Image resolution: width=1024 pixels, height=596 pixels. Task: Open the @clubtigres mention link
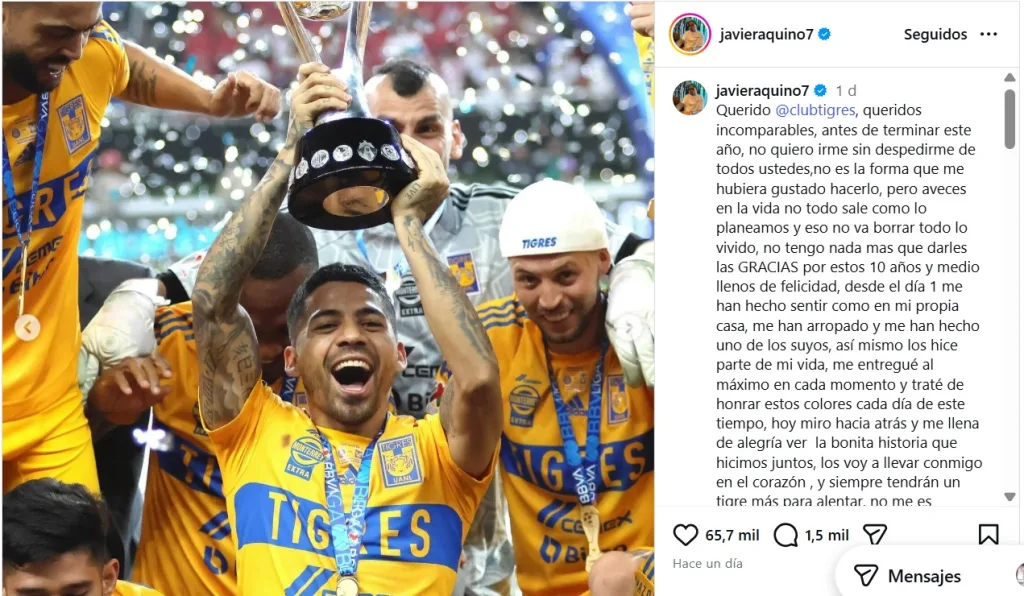coord(815,110)
